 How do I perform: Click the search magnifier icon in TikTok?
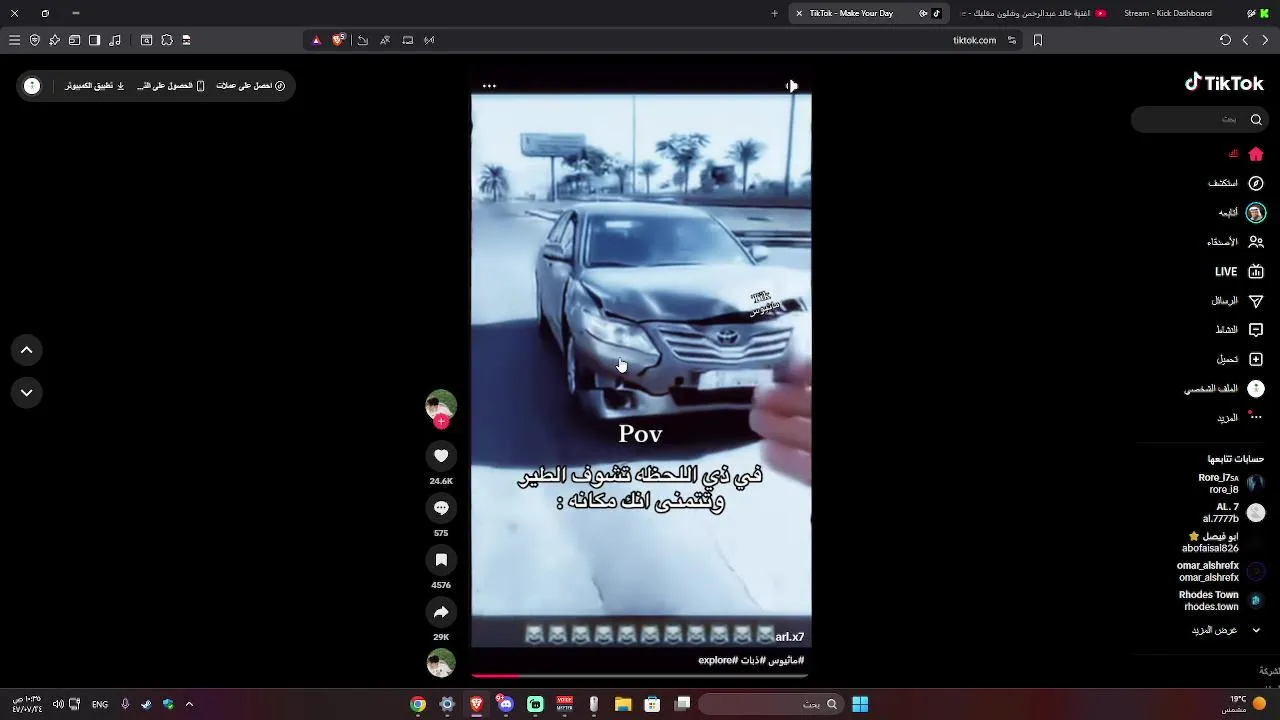click(1256, 119)
